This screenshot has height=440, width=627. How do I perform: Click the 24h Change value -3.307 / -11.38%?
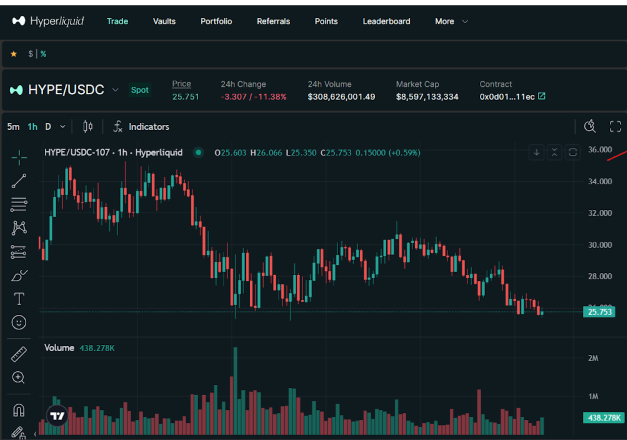pyautogui.click(x=254, y=97)
